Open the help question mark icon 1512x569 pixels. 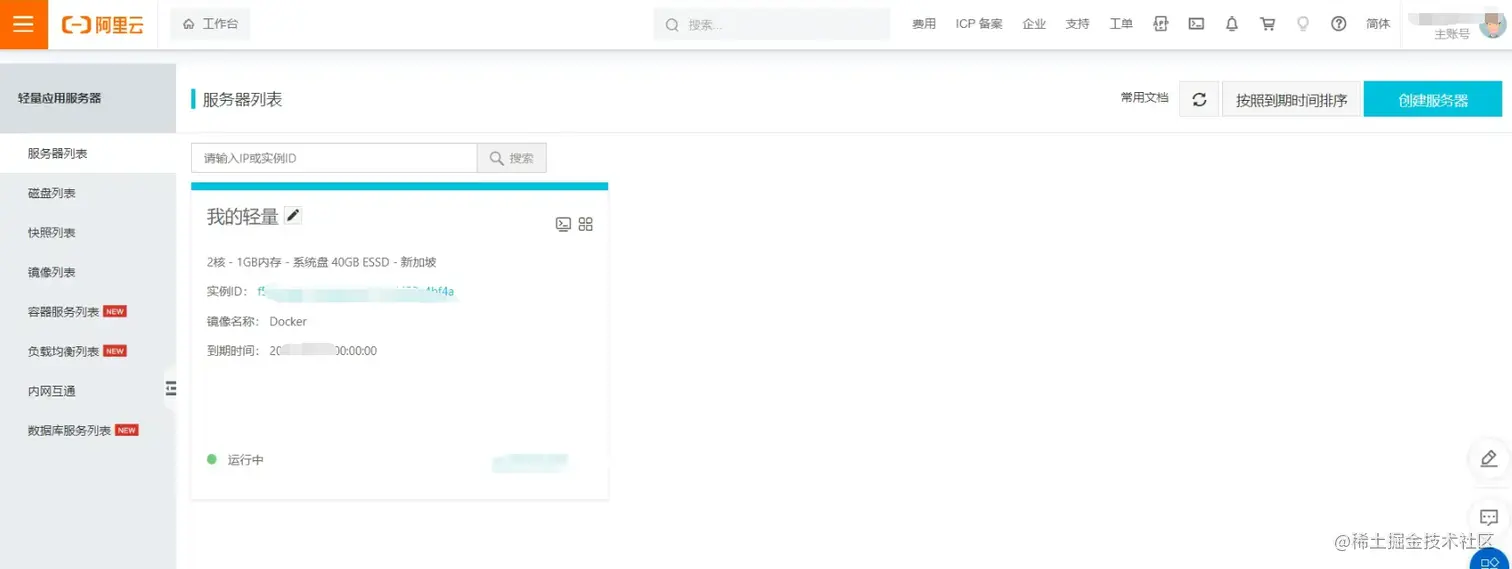click(x=1339, y=24)
